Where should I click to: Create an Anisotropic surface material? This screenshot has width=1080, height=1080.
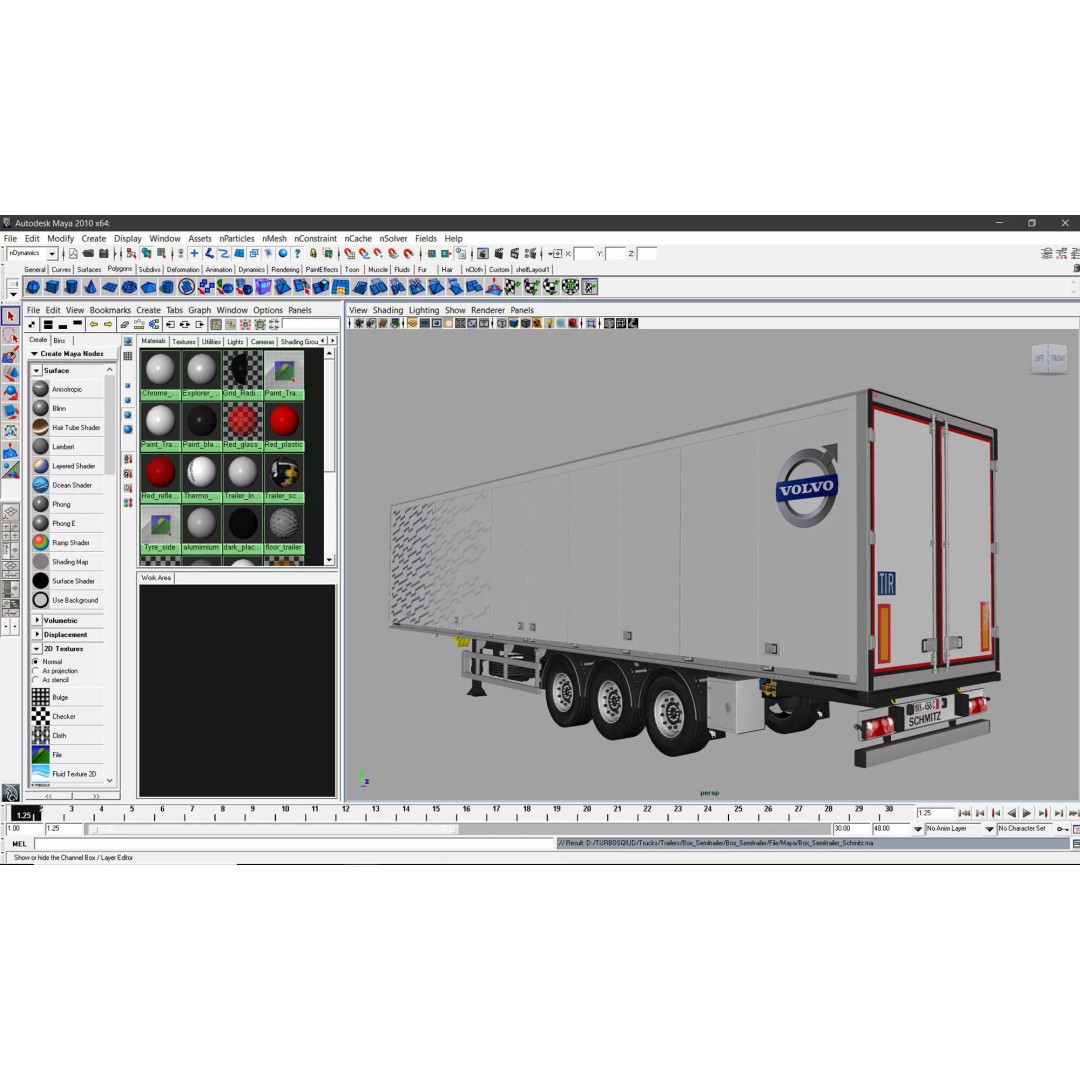pos(67,389)
